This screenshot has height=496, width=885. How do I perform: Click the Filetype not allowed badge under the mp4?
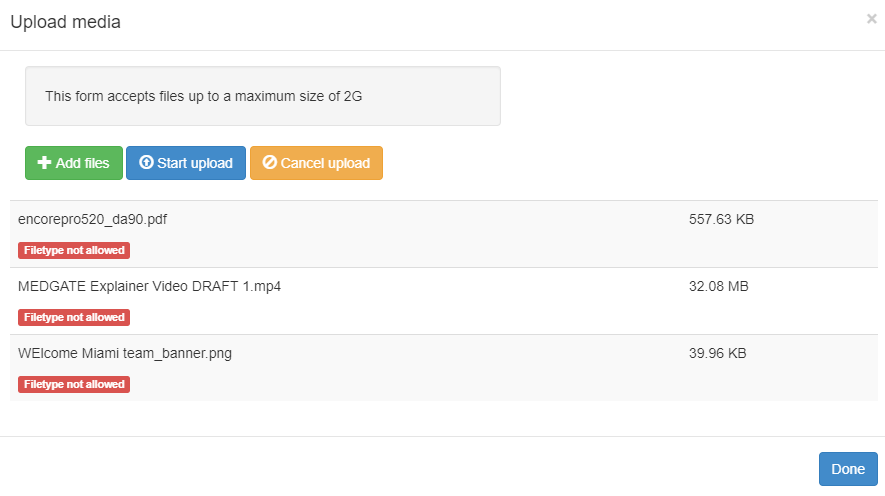coord(74,318)
